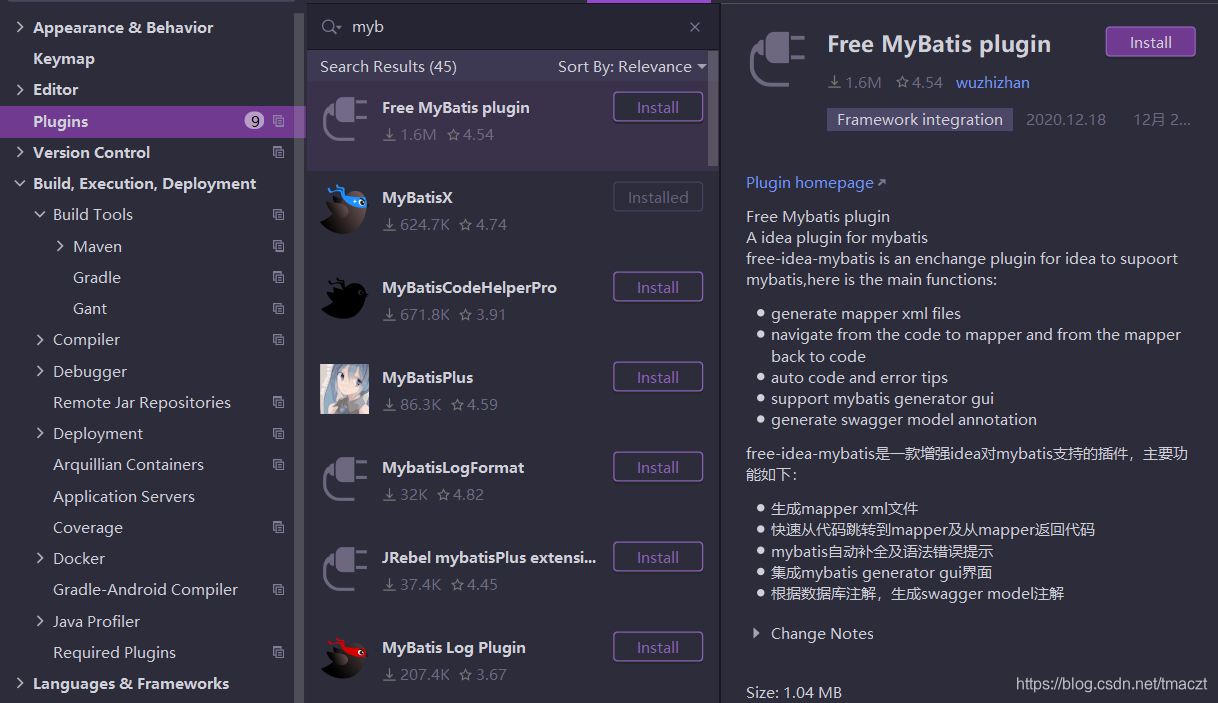Expand the Change Notes section
This screenshot has height=703, width=1218.
(756, 633)
